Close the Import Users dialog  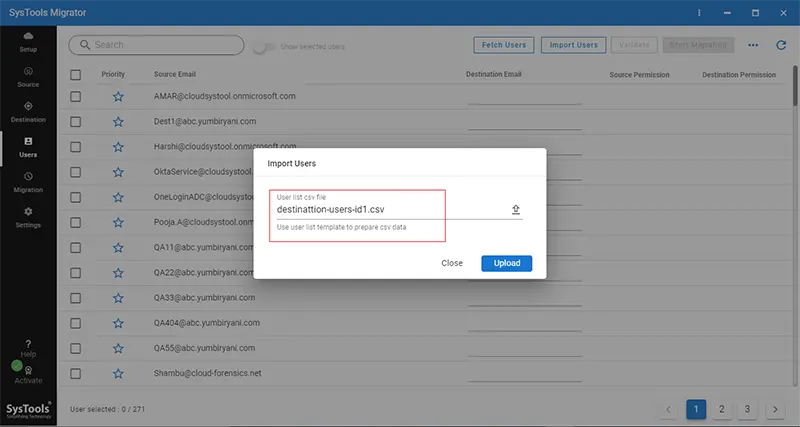click(x=452, y=263)
